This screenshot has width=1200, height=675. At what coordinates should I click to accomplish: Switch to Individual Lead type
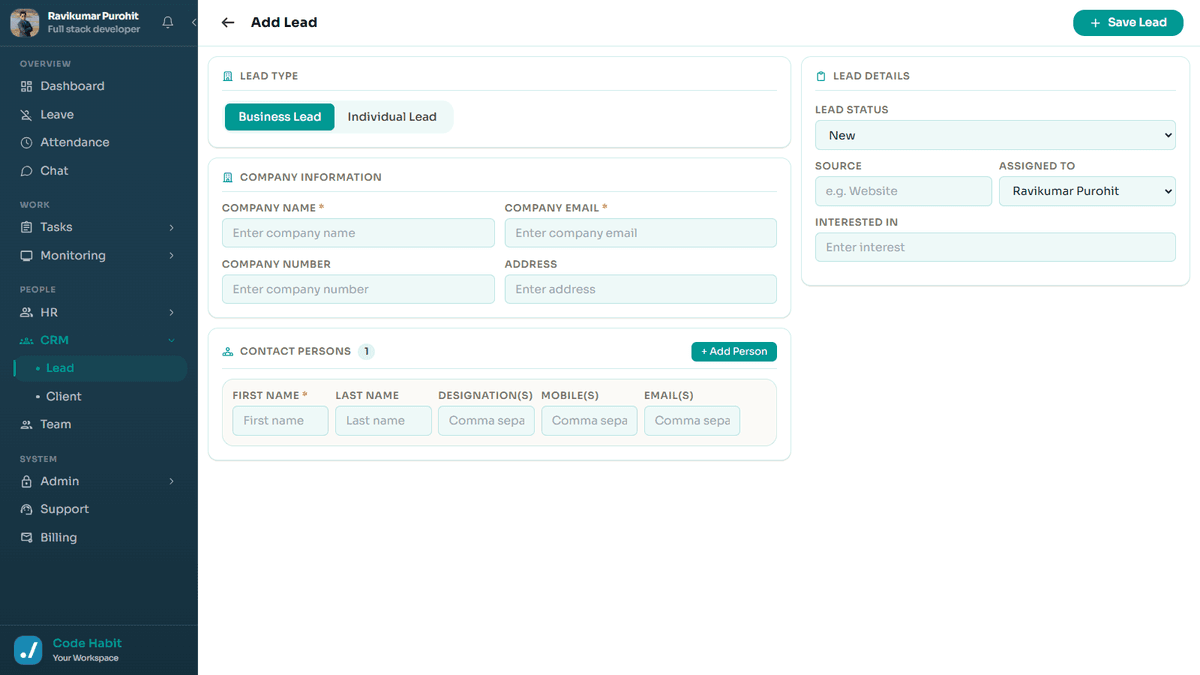point(392,117)
